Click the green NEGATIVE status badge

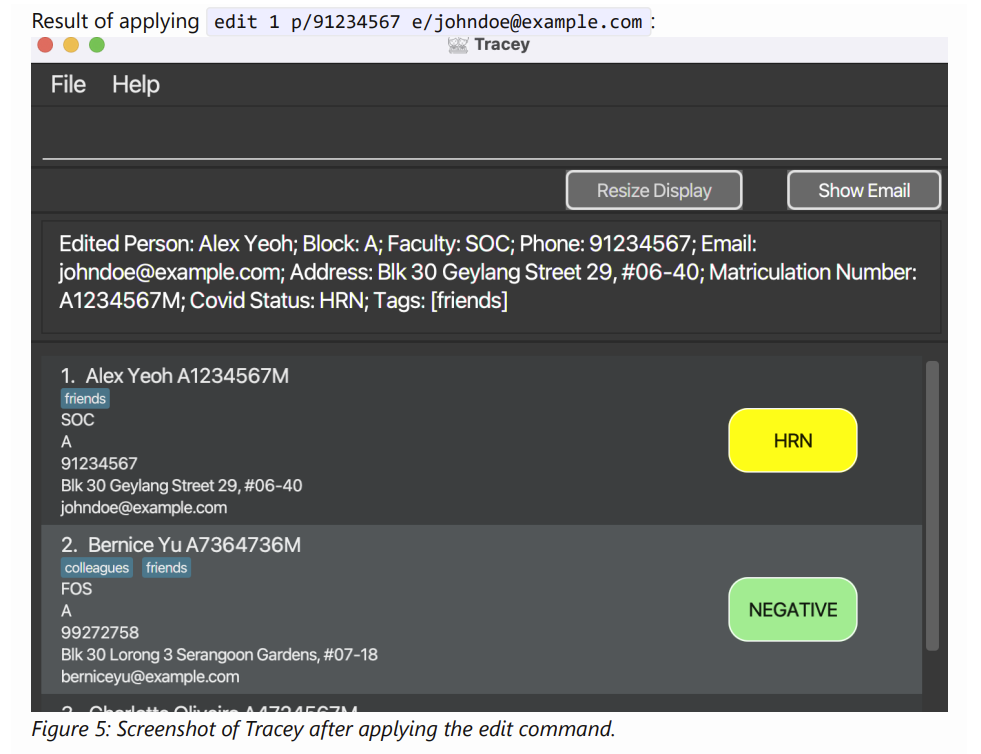coord(793,609)
